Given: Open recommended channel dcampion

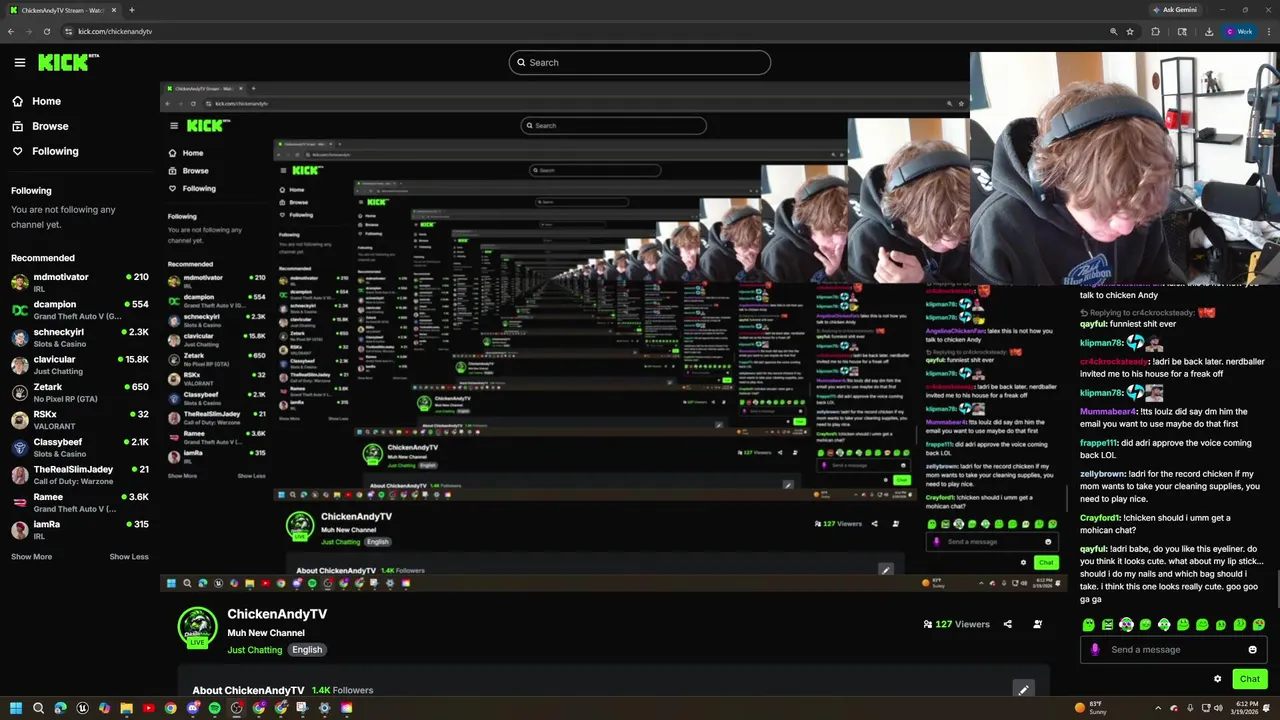Looking at the screenshot, I should click(80, 309).
